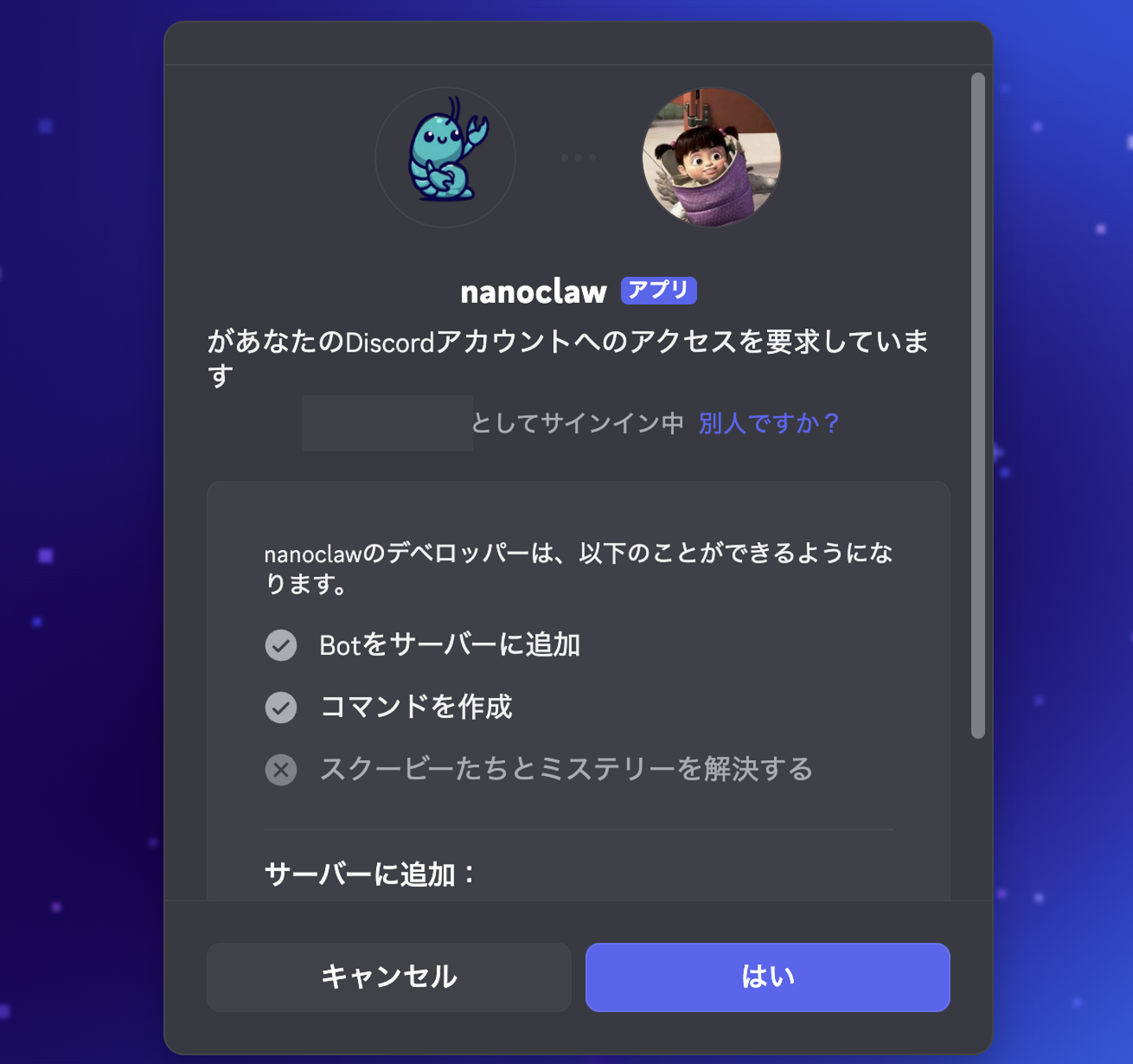The height and width of the screenshot is (1064, 1133).
Task: Click the アプリ badge next to nanoclaw
Action: click(659, 290)
